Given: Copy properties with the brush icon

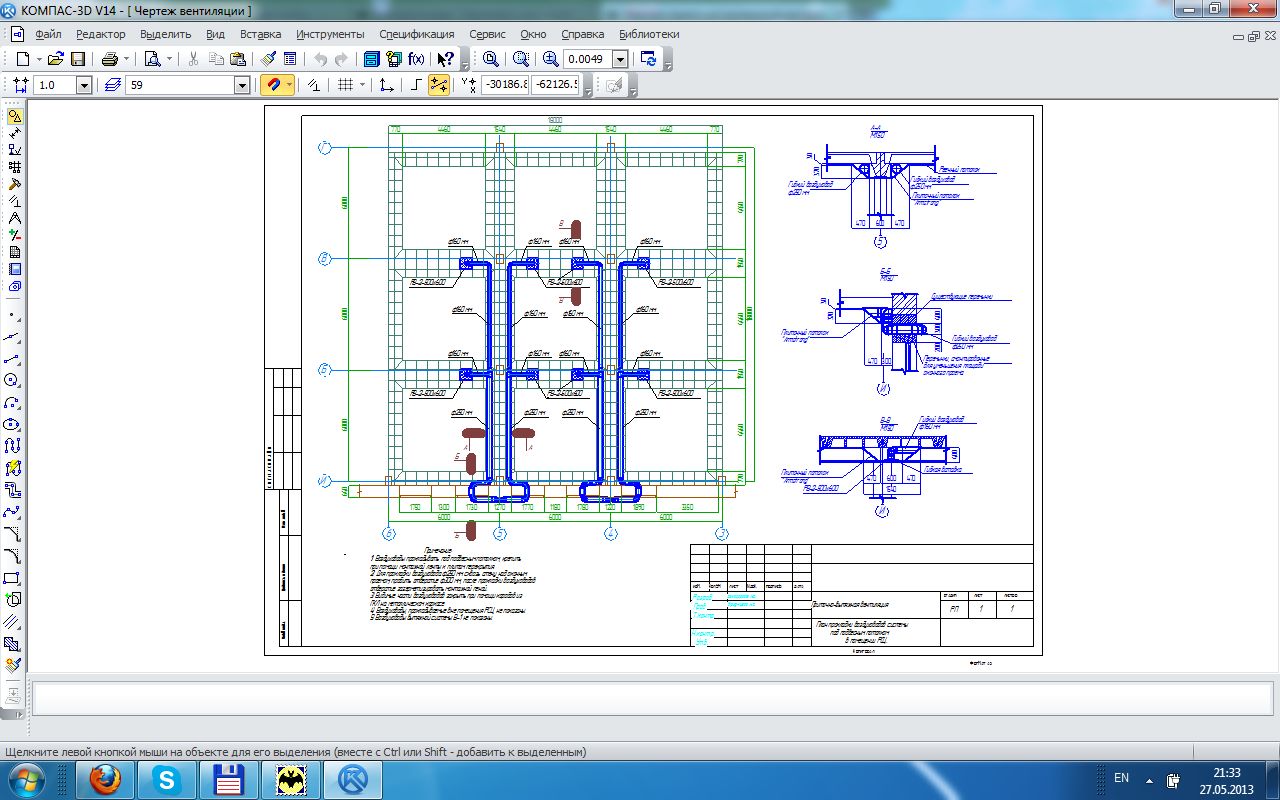Looking at the screenshot, I should tap(268, 59).
